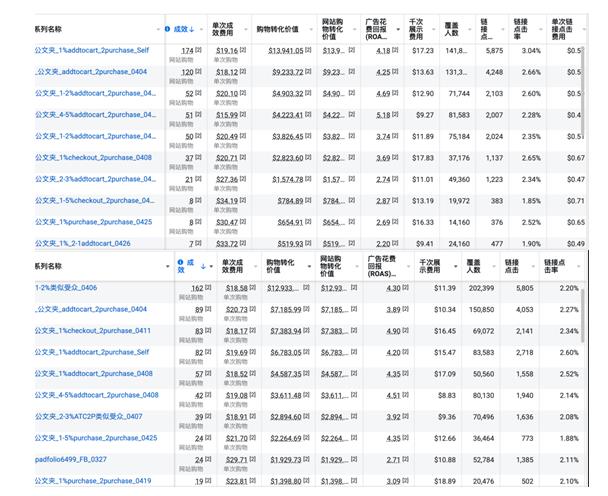
Task: Click CPM value $18.89
Action: click(444, 481)
